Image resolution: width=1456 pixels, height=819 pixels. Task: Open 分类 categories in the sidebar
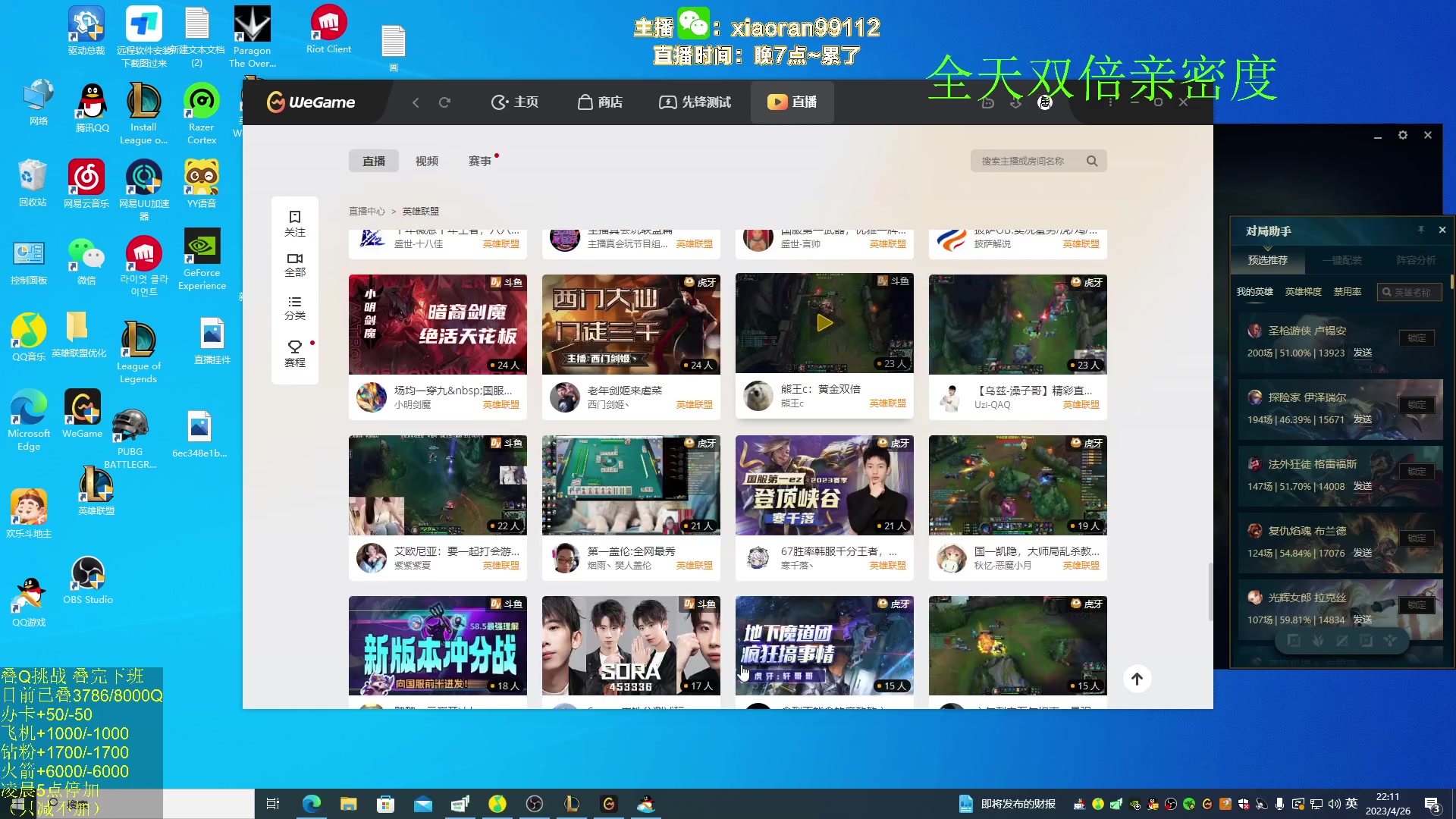point(295,308)
